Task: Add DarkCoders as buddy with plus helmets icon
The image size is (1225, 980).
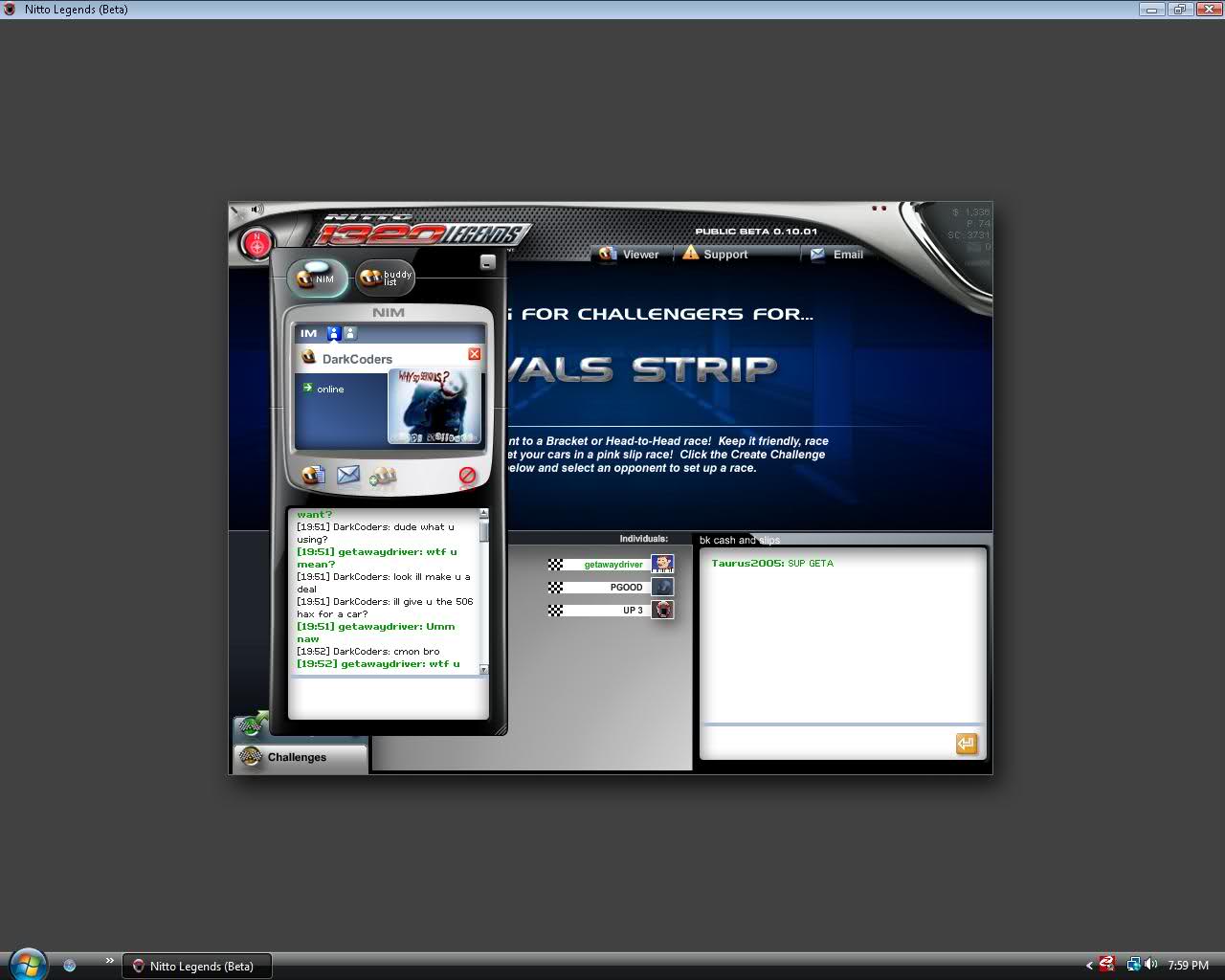Action: pos(383,476)
